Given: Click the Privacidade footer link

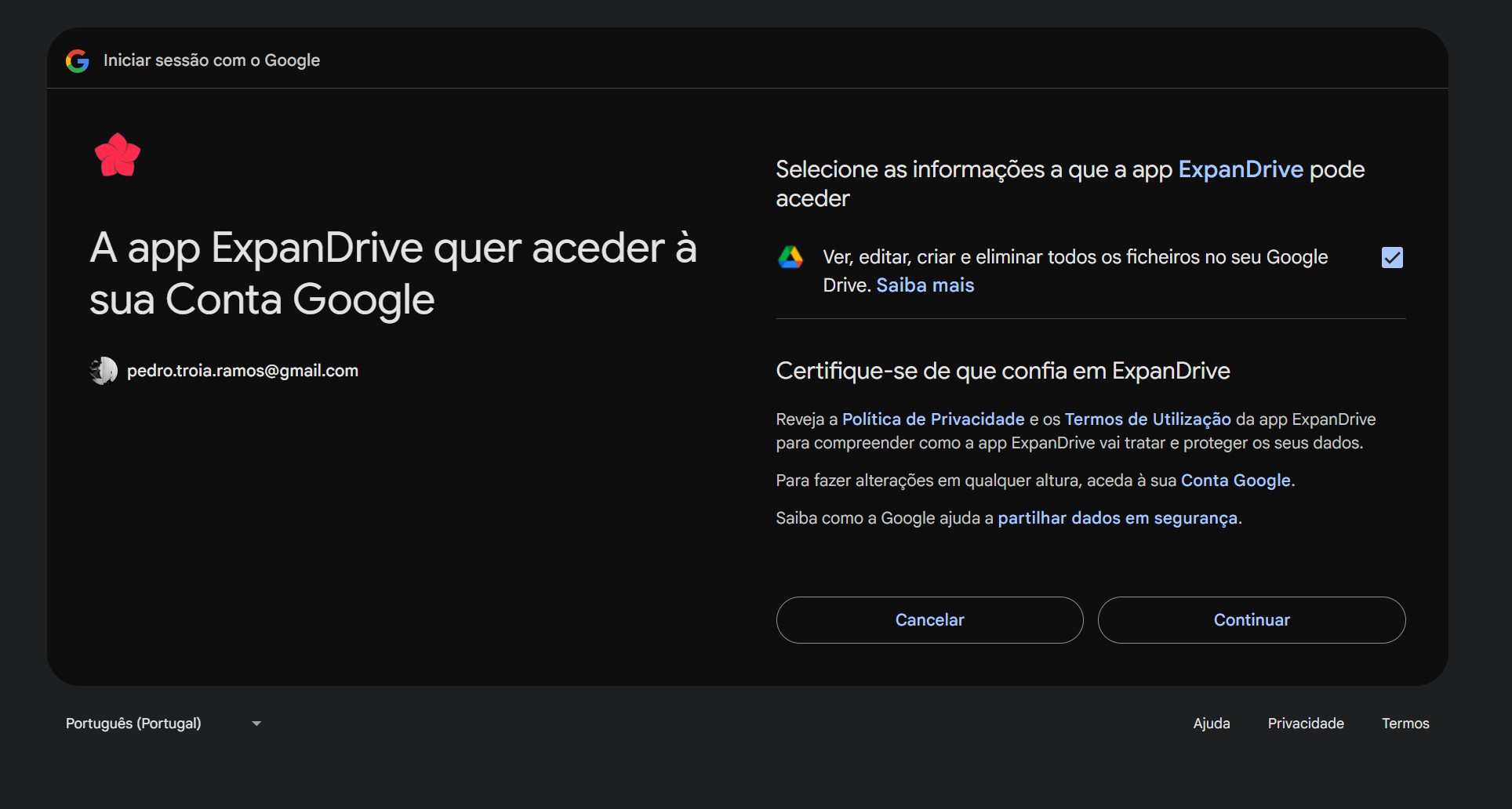Looking at the screenshot, I should click(x=1305, y=724).
